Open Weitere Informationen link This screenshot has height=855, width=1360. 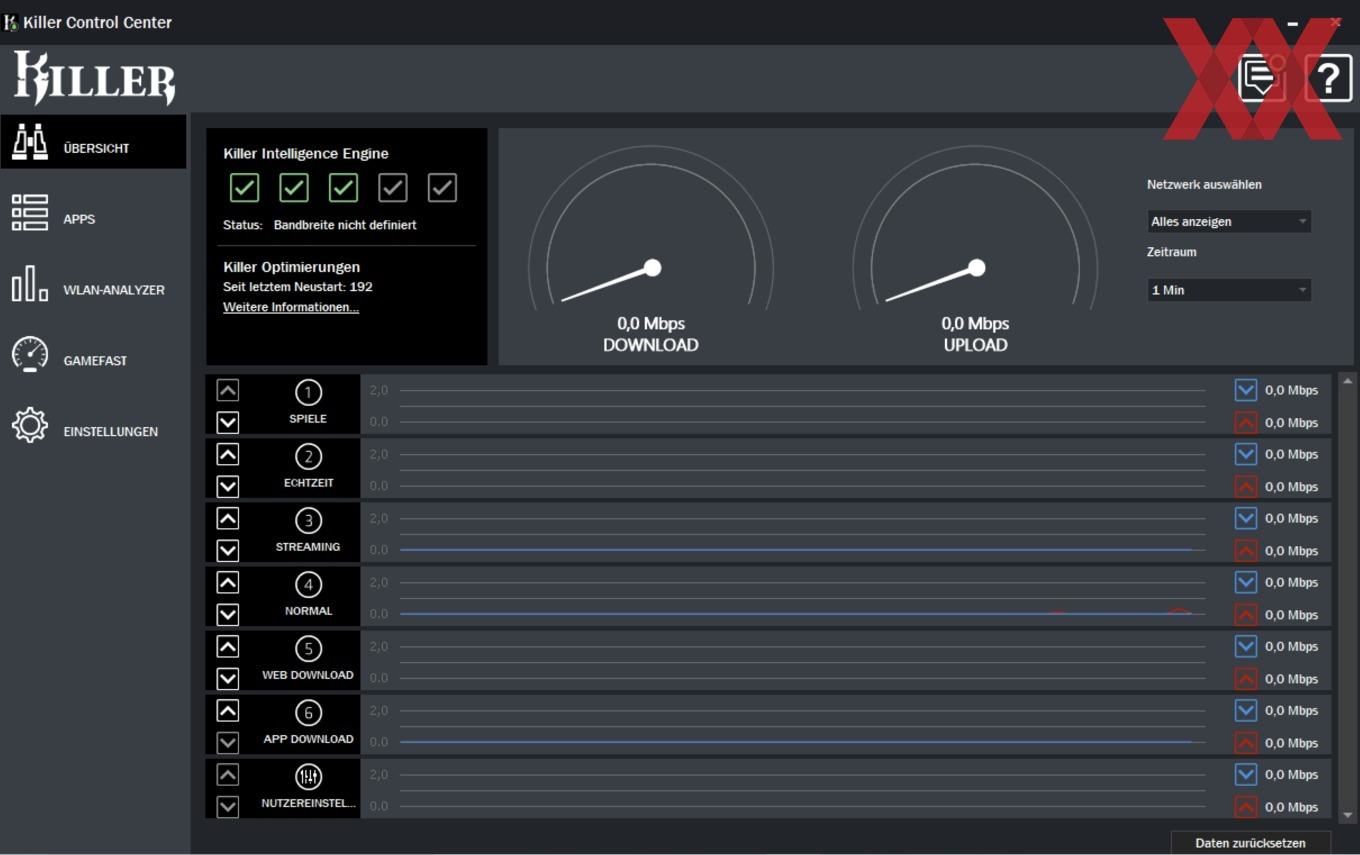click(291, 307)
